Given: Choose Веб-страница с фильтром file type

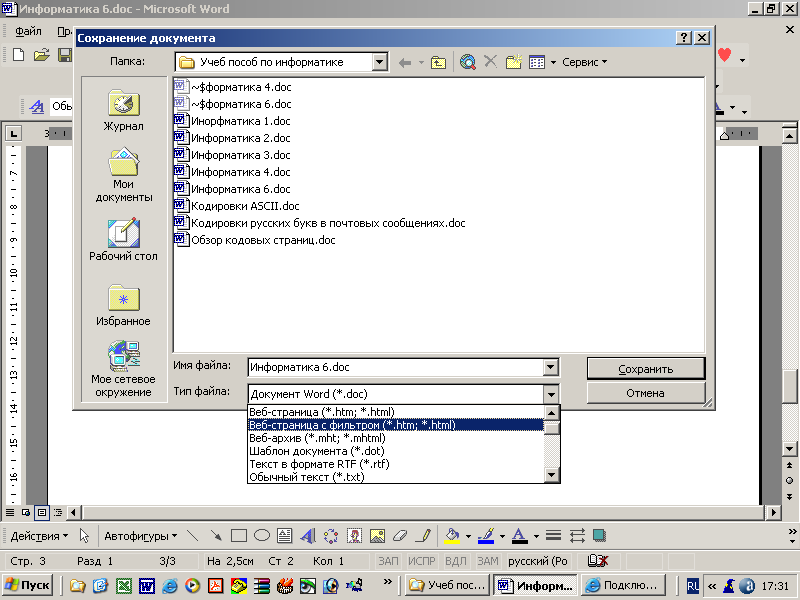Looking at the screenshot, I should point(395,425).
